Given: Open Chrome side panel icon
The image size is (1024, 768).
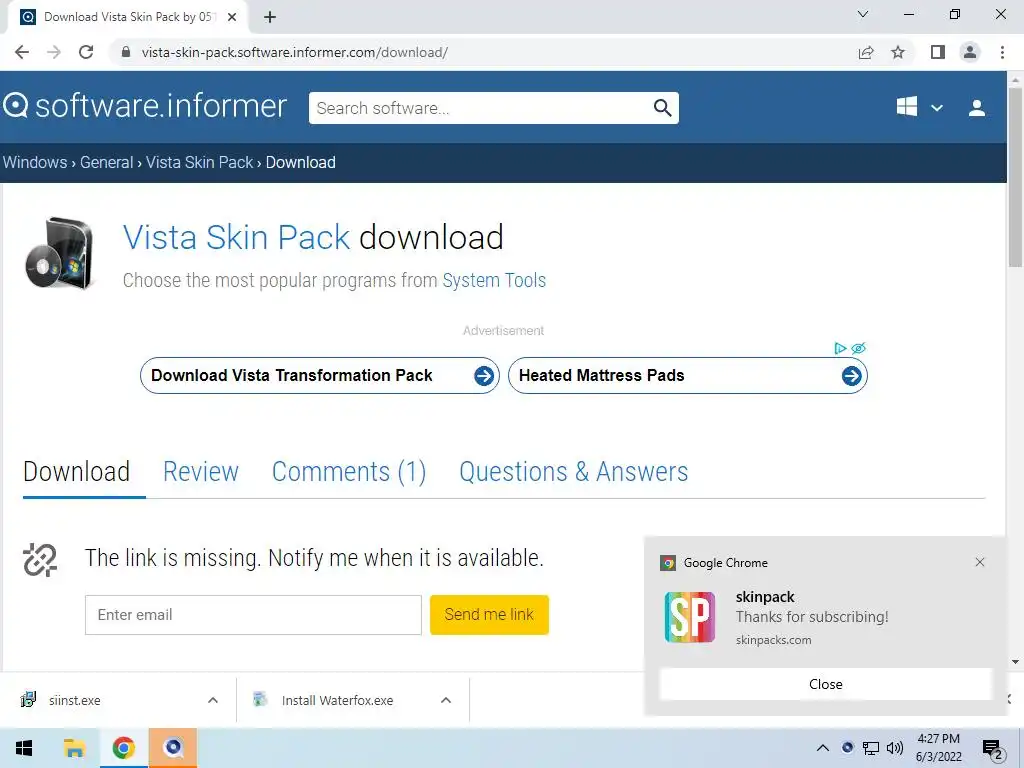Looking at the screenshot, I should point(938,52).
